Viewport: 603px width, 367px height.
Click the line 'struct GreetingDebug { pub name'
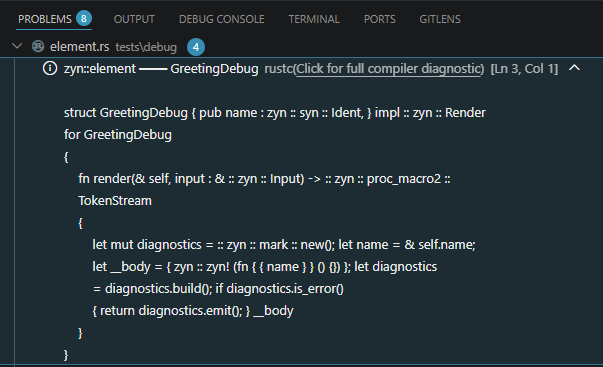275,113
